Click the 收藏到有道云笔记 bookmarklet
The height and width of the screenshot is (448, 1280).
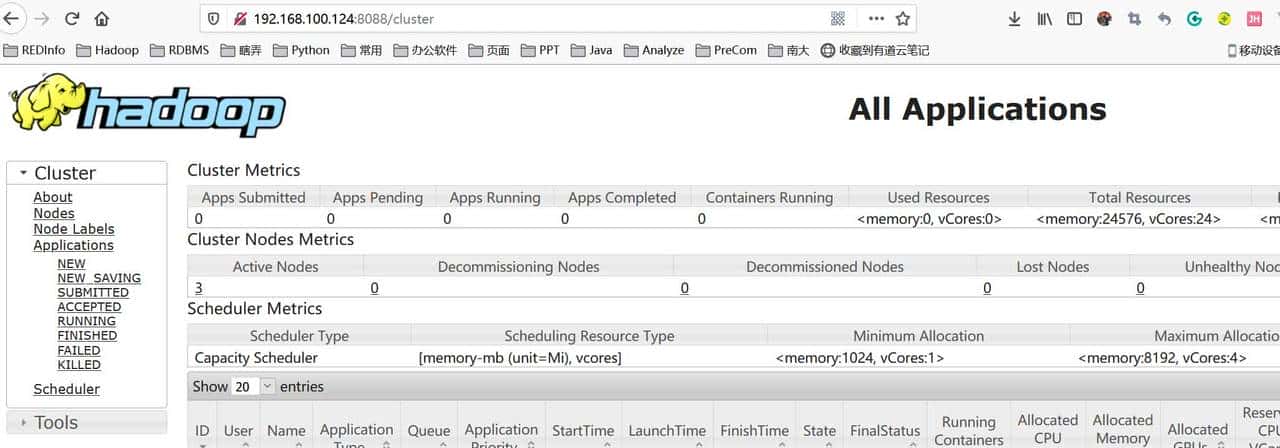click(x=874, y=50)
